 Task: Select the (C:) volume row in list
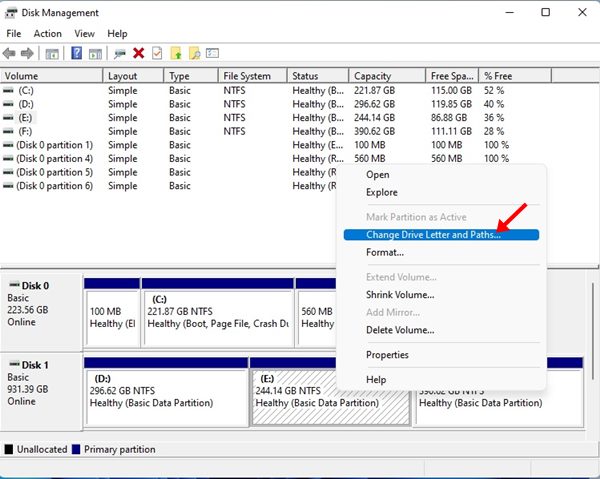[26, 90]
